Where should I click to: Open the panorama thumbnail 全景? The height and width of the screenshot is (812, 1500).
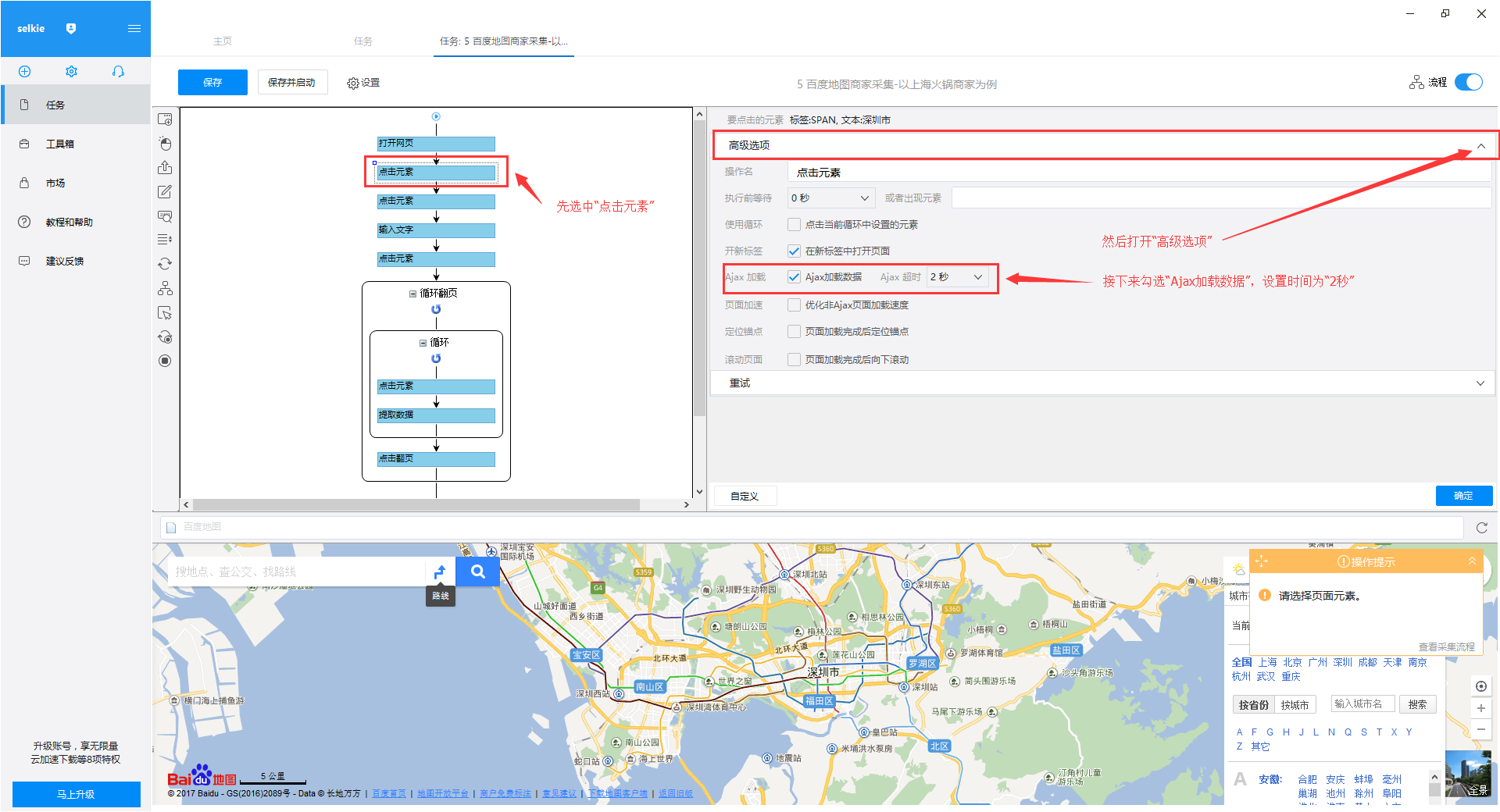tap(1469, 774)
